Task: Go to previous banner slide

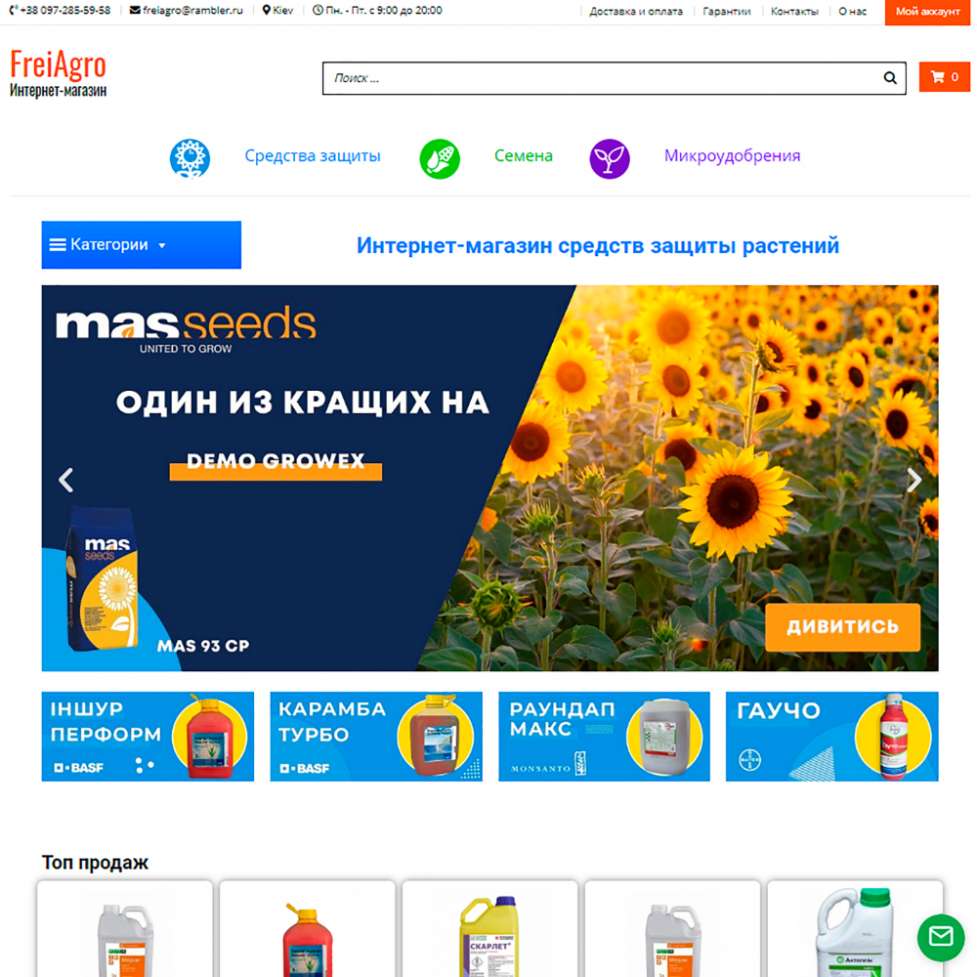Action: 66,480
